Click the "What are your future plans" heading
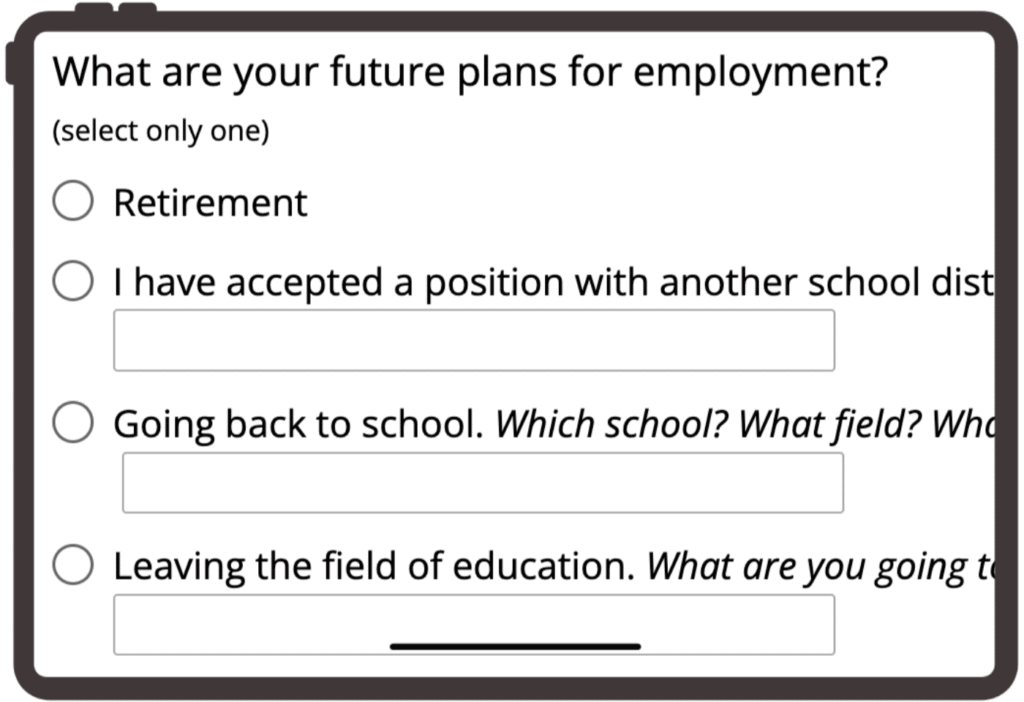 point(300,72)
